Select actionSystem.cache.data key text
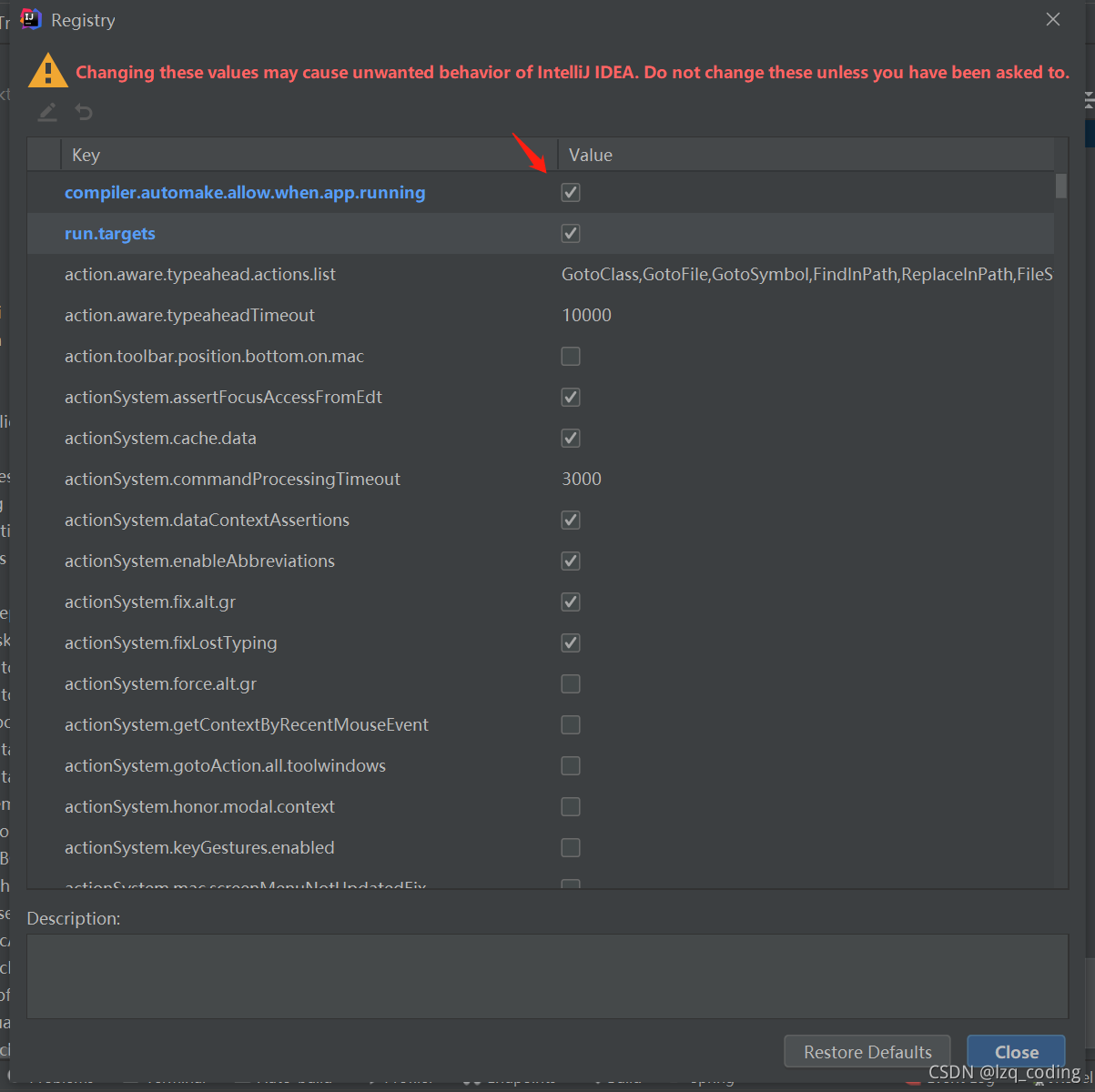The width and height of the screenshot is (1095, 1092). coord(160,439)
